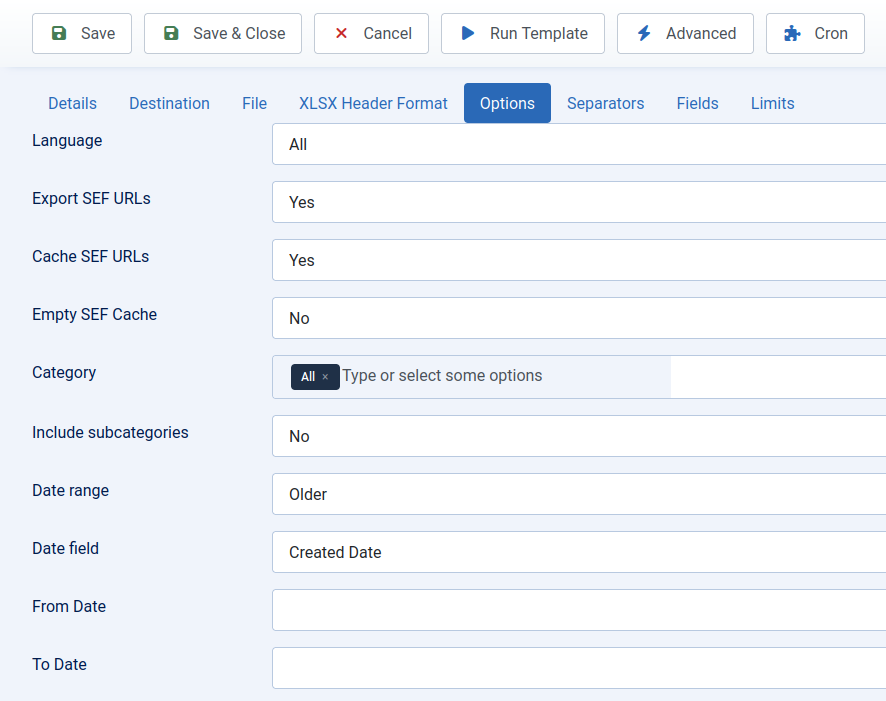This screenshot has height=701, width=886.
Task: Click the Run Template play icon
Action: pos(467,33)
